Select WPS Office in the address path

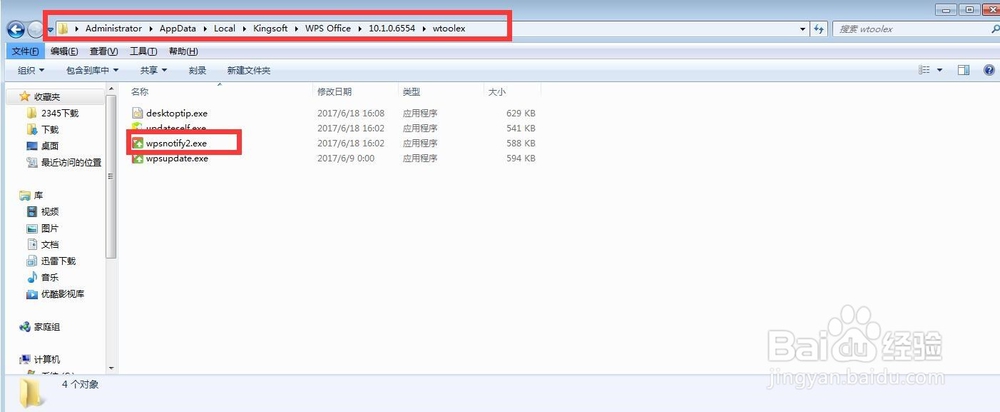click(328, 29)
